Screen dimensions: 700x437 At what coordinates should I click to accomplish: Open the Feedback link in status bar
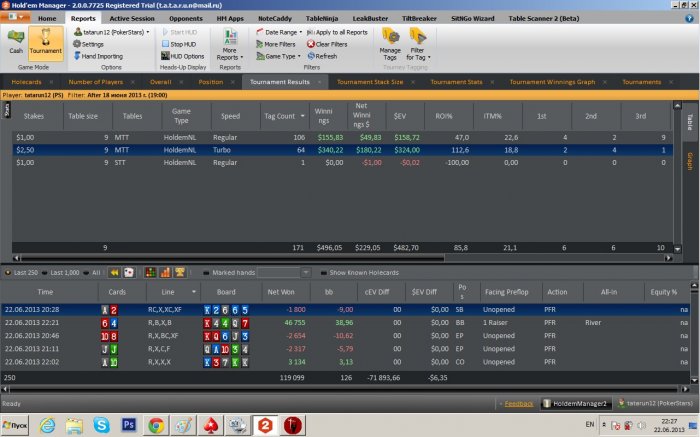point(518,403)
